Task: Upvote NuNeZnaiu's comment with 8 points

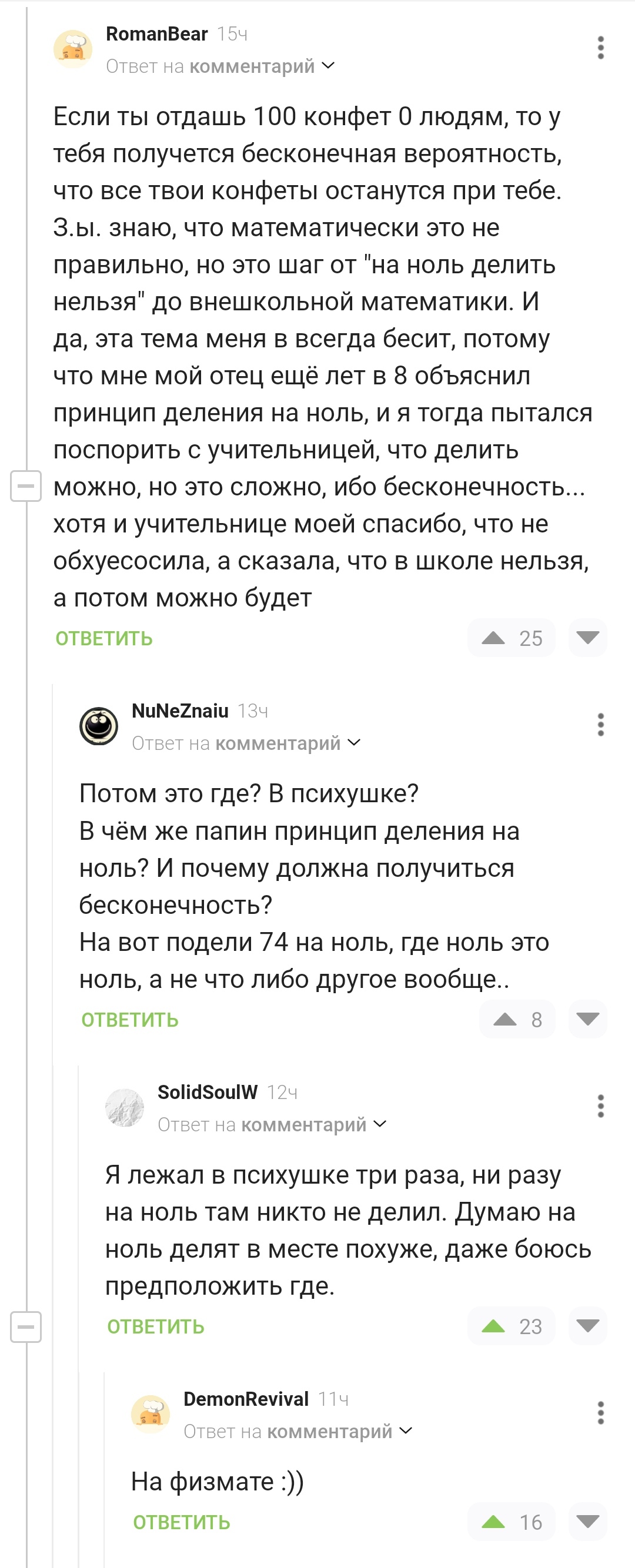Action: coord(504,1020)
